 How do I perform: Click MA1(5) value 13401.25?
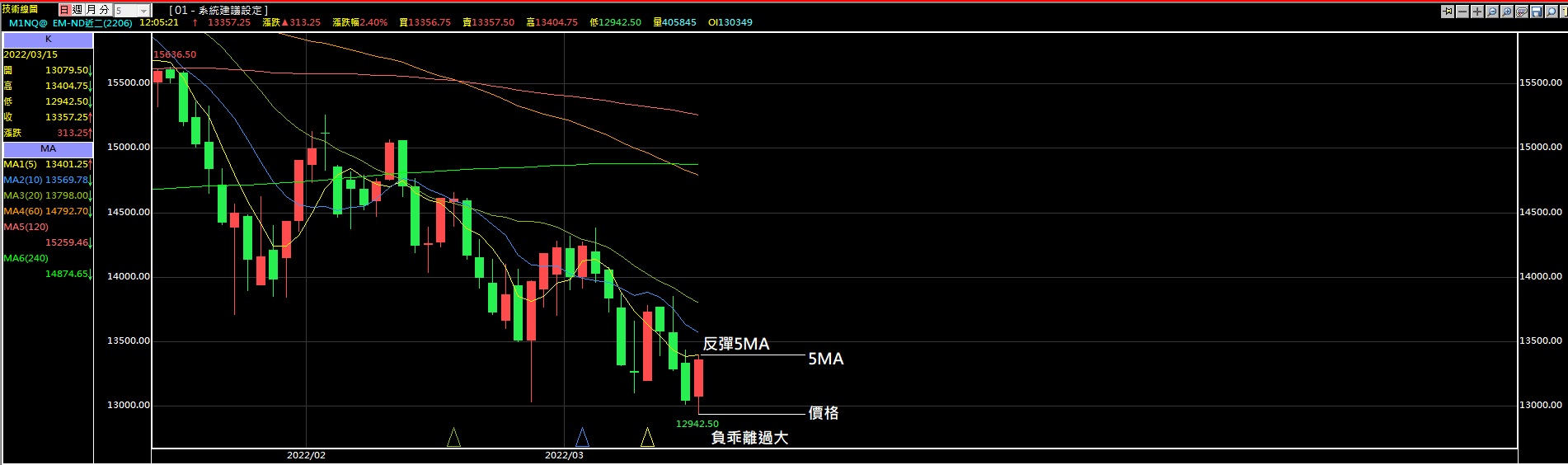67,164
